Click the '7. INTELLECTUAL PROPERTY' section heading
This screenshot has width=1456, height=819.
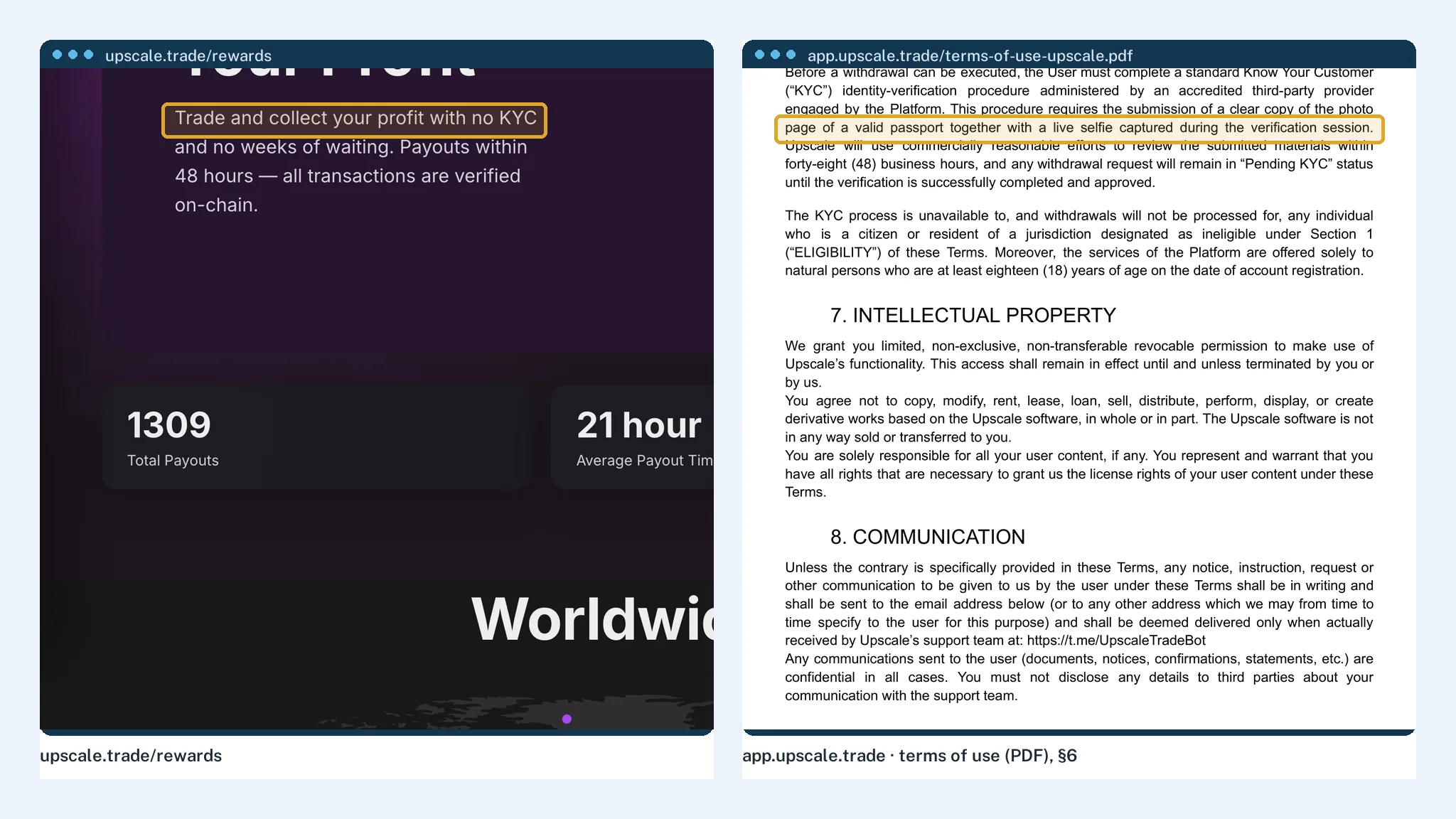973,315
